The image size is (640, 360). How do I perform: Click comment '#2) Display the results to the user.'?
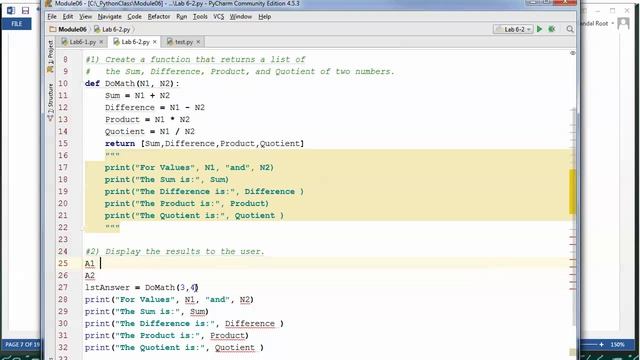[175, 251]
